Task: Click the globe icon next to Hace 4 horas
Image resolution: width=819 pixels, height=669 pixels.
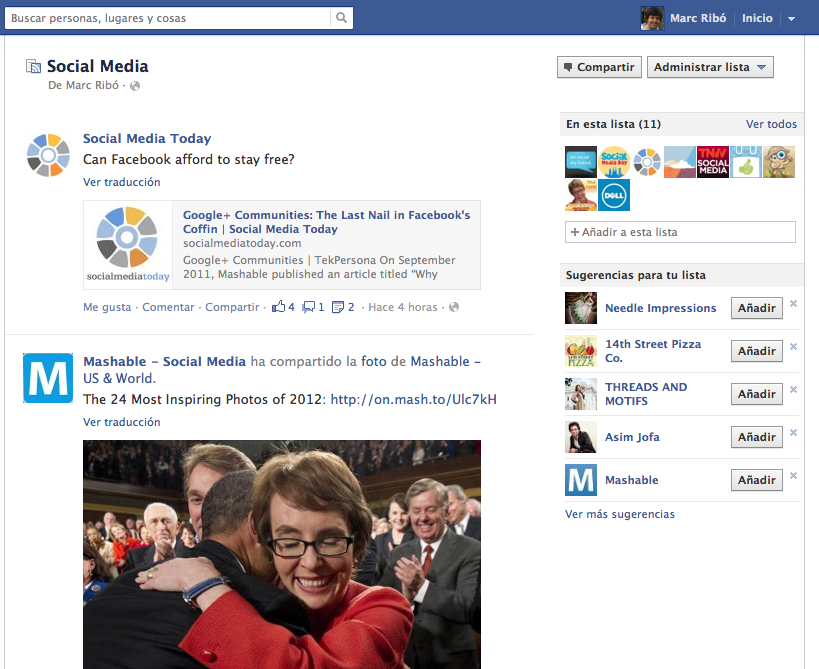Action: click(x=454, y=307)
